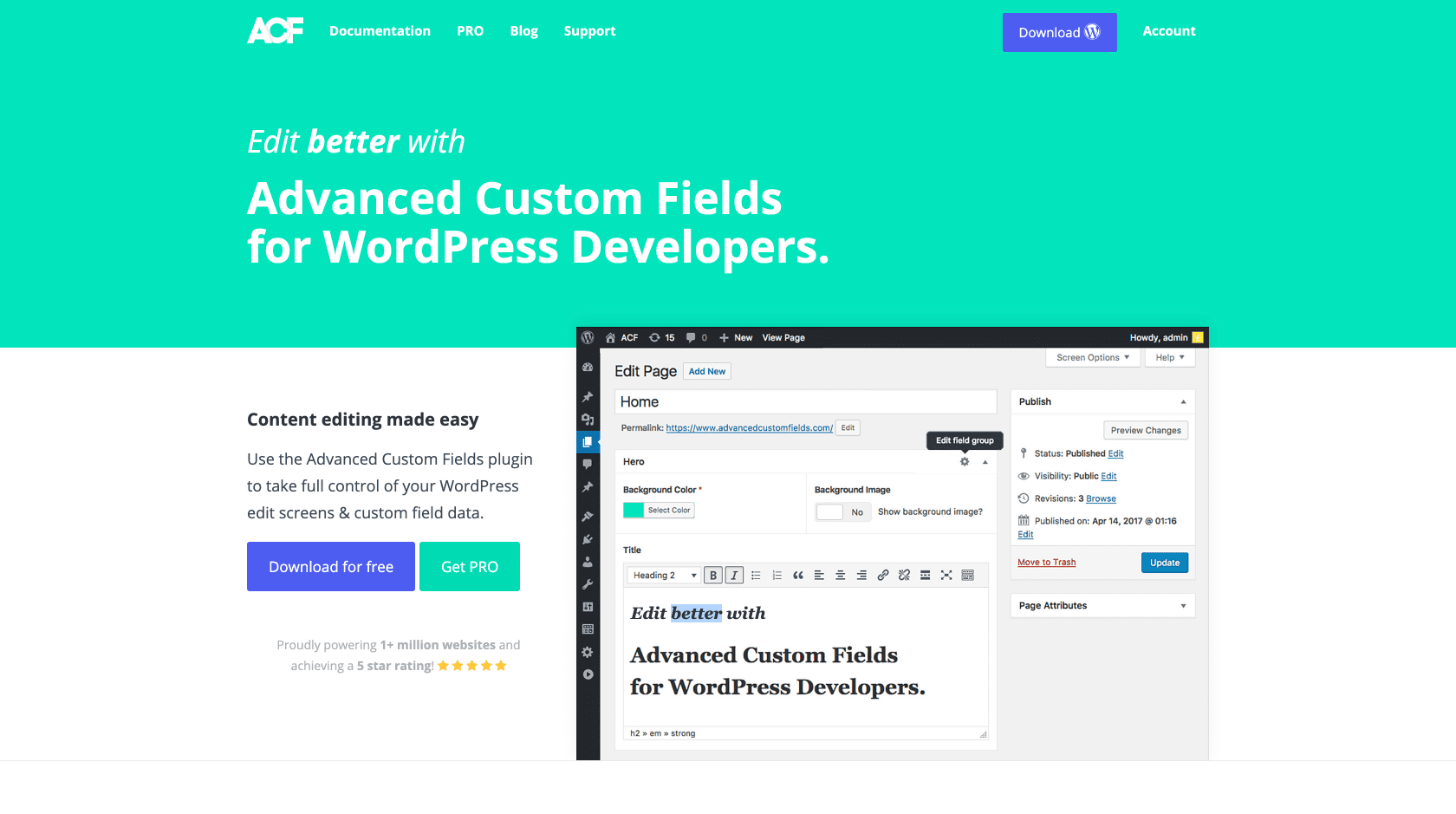Click toolbar toggle kitchen sink icon
Viewport: 1456px width, 814px height.
pos(968,576)
